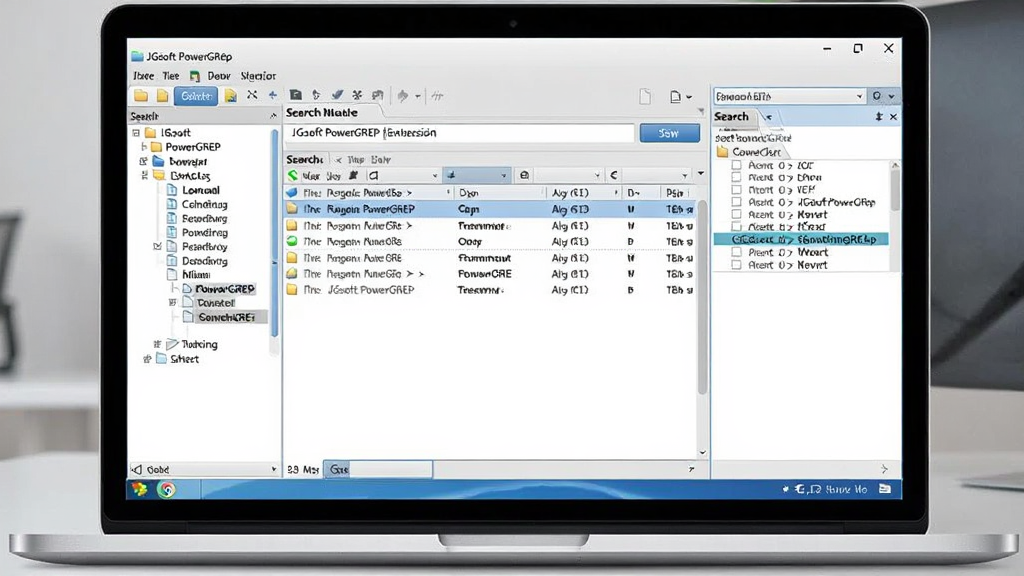1024x576 pixels.
Task: Click the blue shield icon in the first results row
Action: pos(292,193)
